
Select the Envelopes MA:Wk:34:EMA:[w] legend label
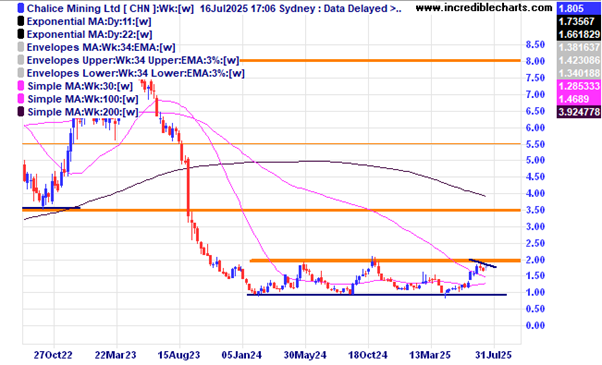coord(101,48)
